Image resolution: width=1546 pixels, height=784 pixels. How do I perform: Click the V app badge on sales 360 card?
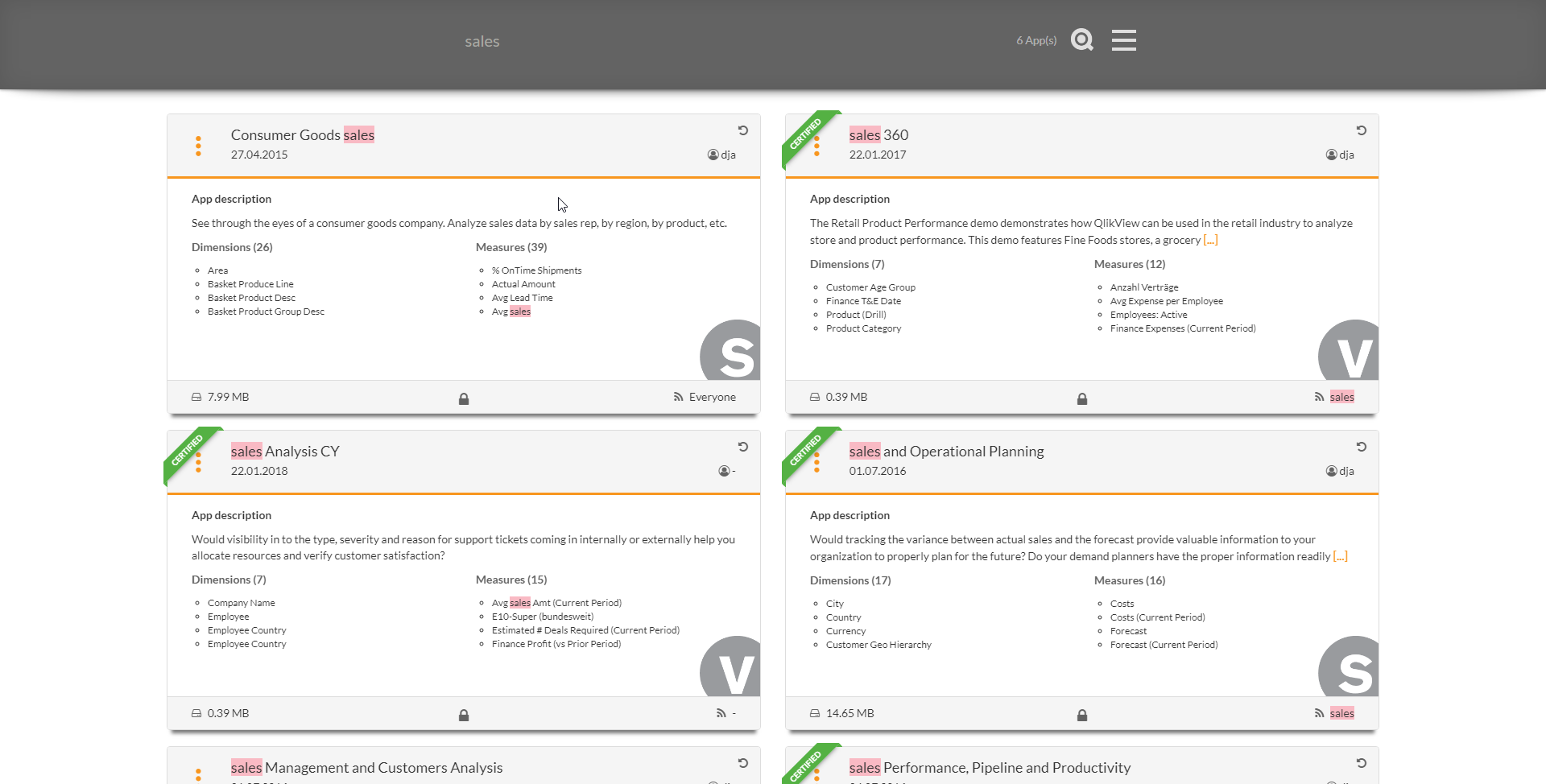(x=1350, y=351)
